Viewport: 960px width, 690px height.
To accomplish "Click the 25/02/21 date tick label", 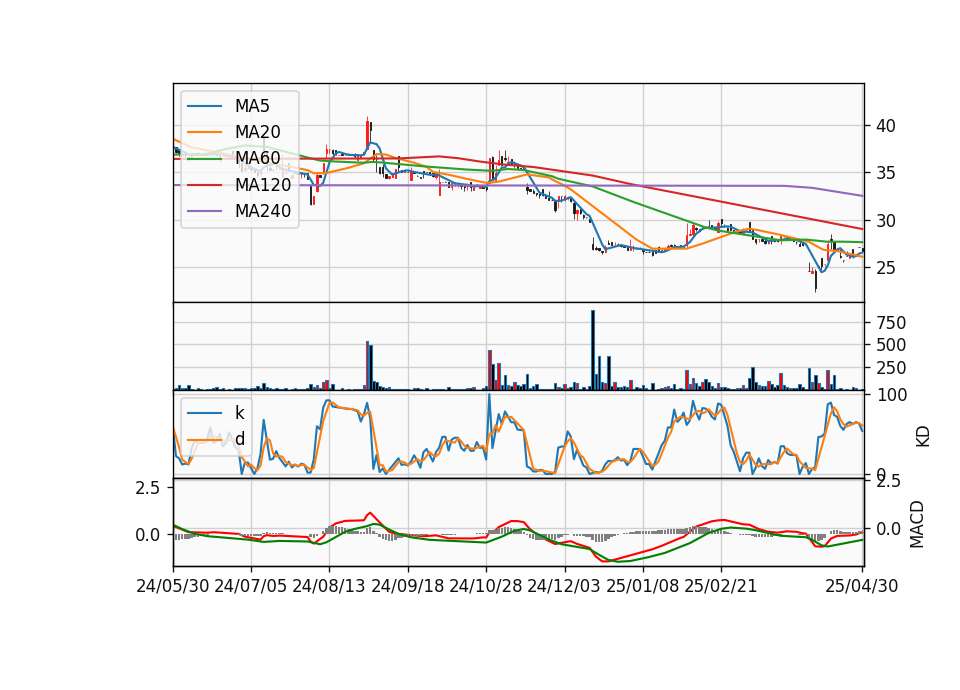I will tap(721, 586).
